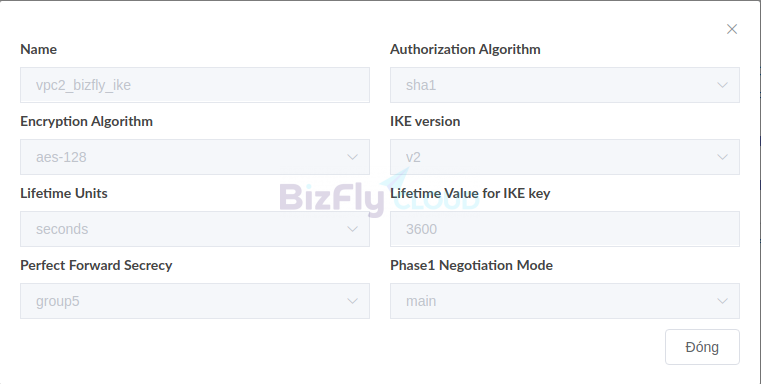Open the Authorization Algorithm chevron arrow
The height and width of the screenshot is (384, 761).
click(722, 85)
